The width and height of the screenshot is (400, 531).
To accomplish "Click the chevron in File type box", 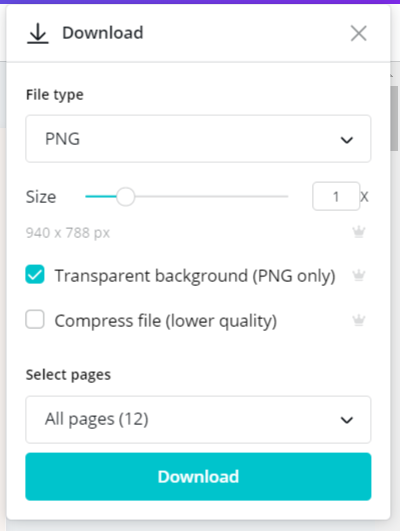I will coord(347,140).
